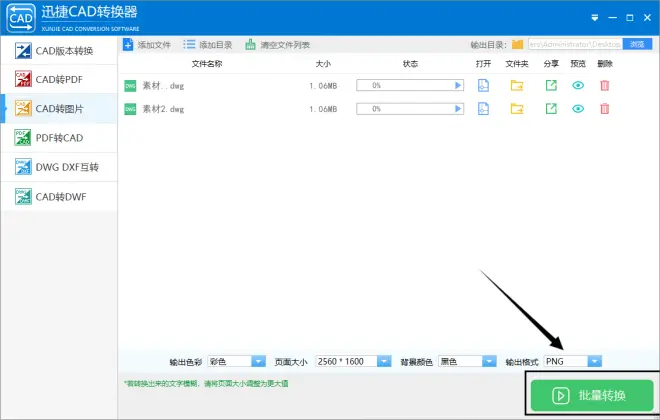Click the DWG file icon of 素材. .dwg
Viewport: 660px width, 420px height.
tap(130, 86)
